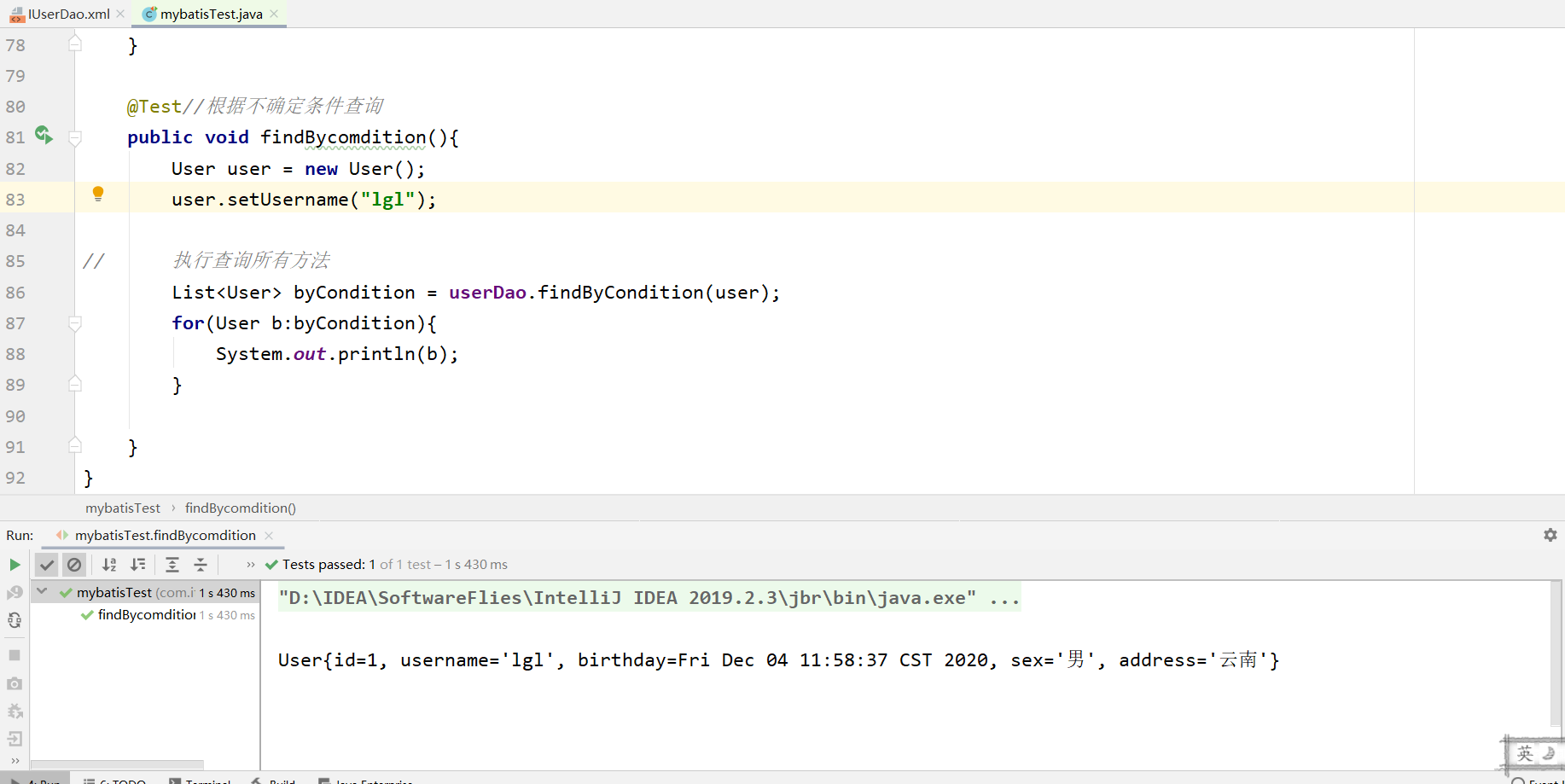Select mybatisTest.findBycomdition run tab
Image resolution: width=1565 pixels, height=784 pixels.
[x=165, y=535]
